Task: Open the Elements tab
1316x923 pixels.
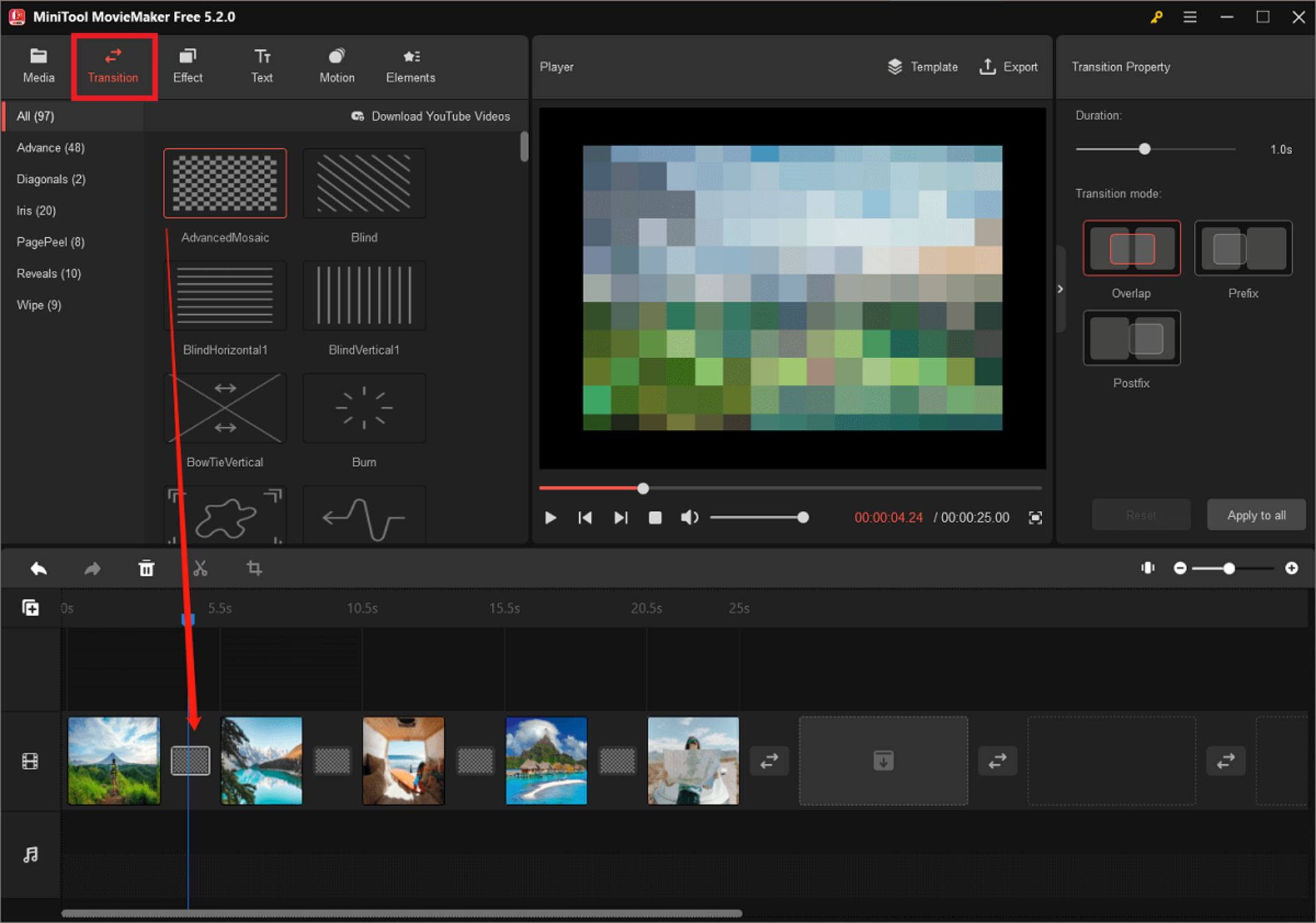Action: (x=410, y=66)
